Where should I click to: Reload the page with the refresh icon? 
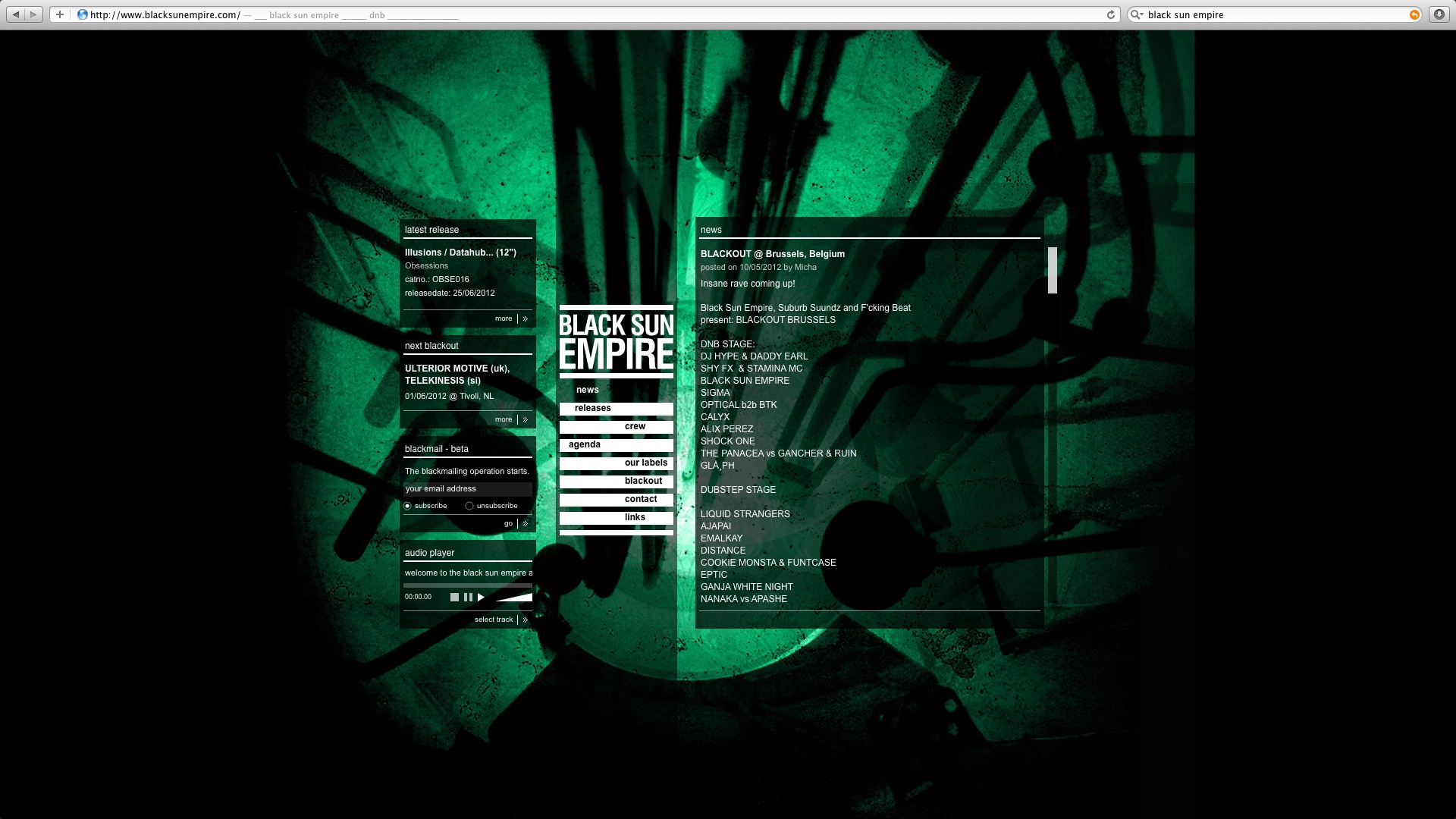(x=1111, y=14)
